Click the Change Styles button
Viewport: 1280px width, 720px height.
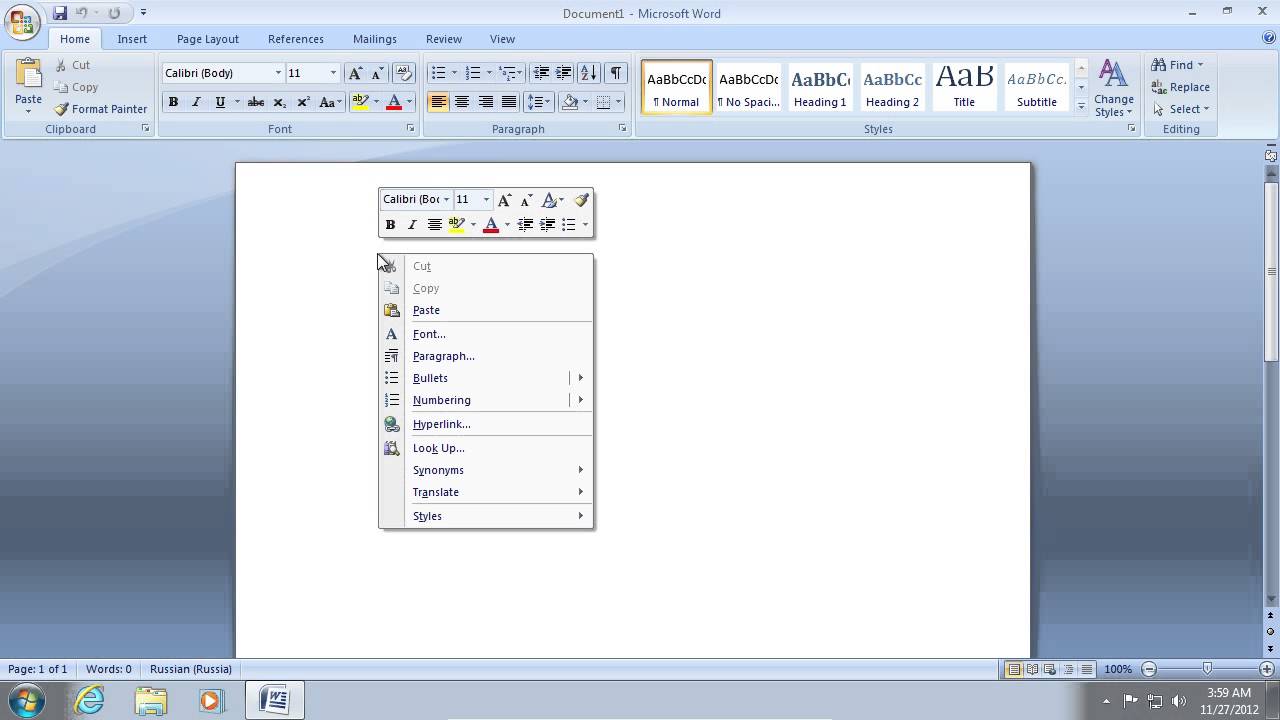tap(1113, 88)
